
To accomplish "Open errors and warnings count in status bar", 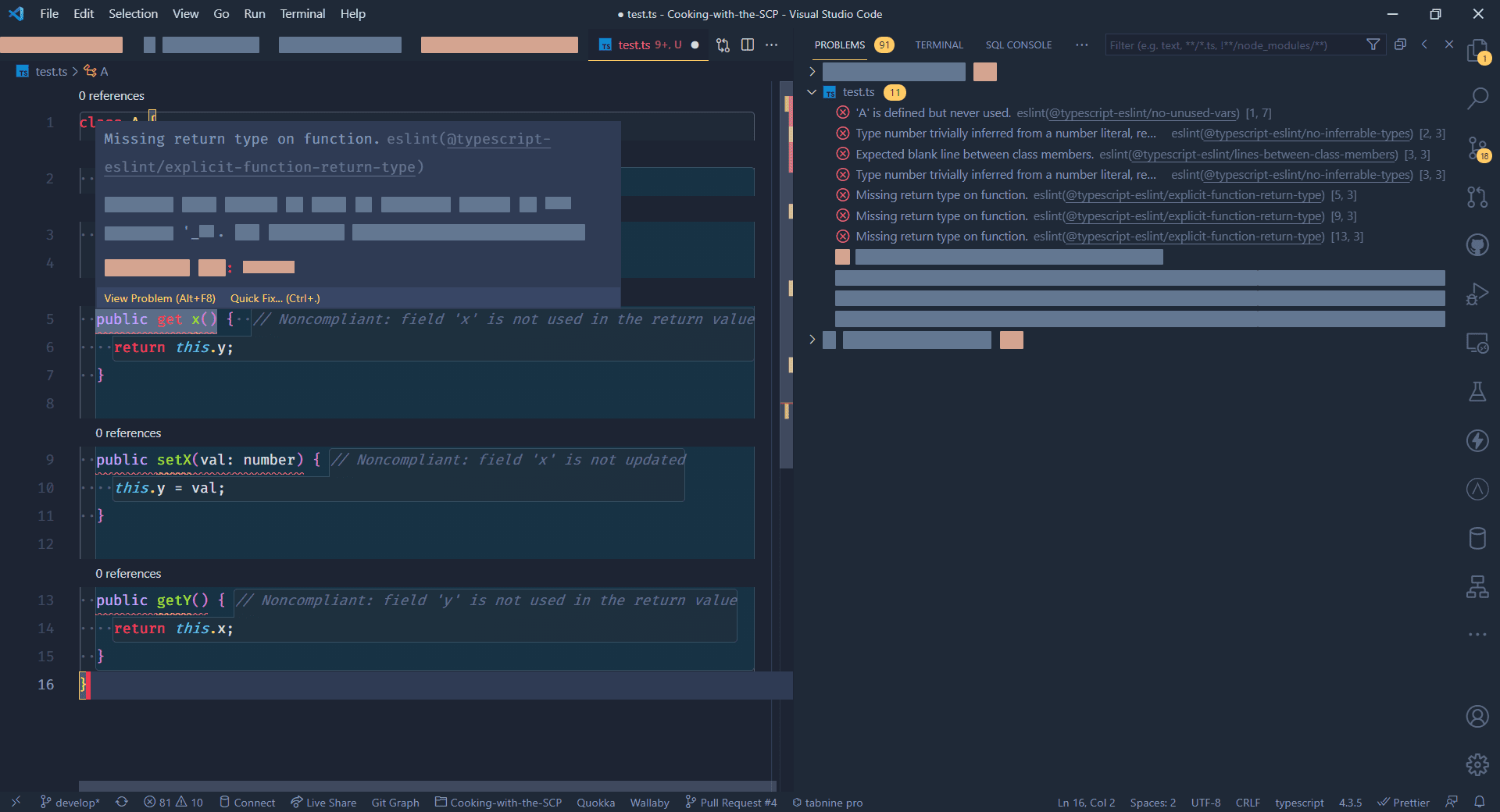I will click(173, 802).
